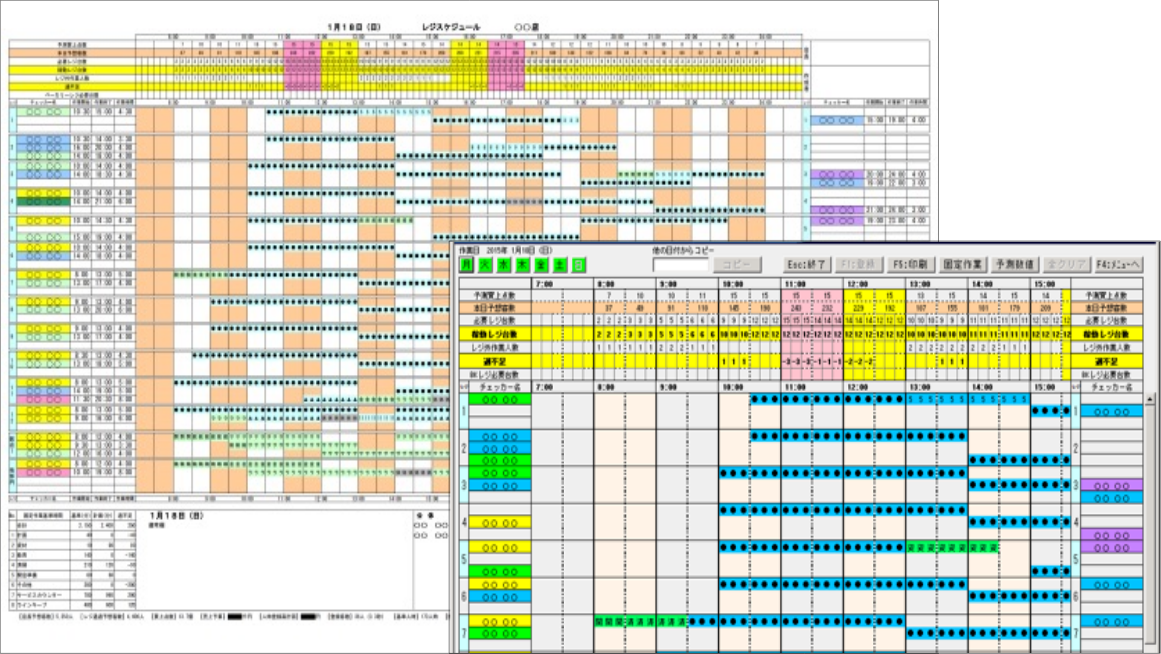This screenshot has width=1161, height=654.
Task: Open the 固定作業 fixed tasks button
Action: pyautogui.click(x=962, y=264)
